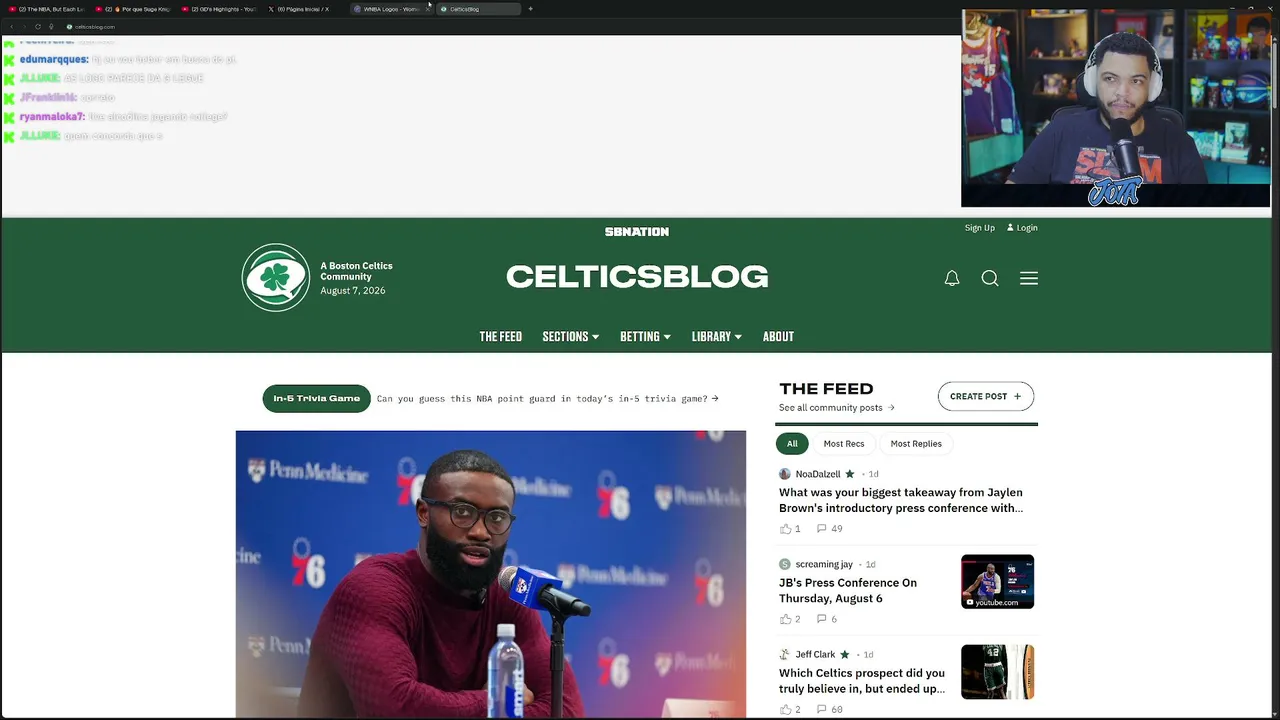
Task: Click the In-5 Trivia Game button
Action: 317,398
